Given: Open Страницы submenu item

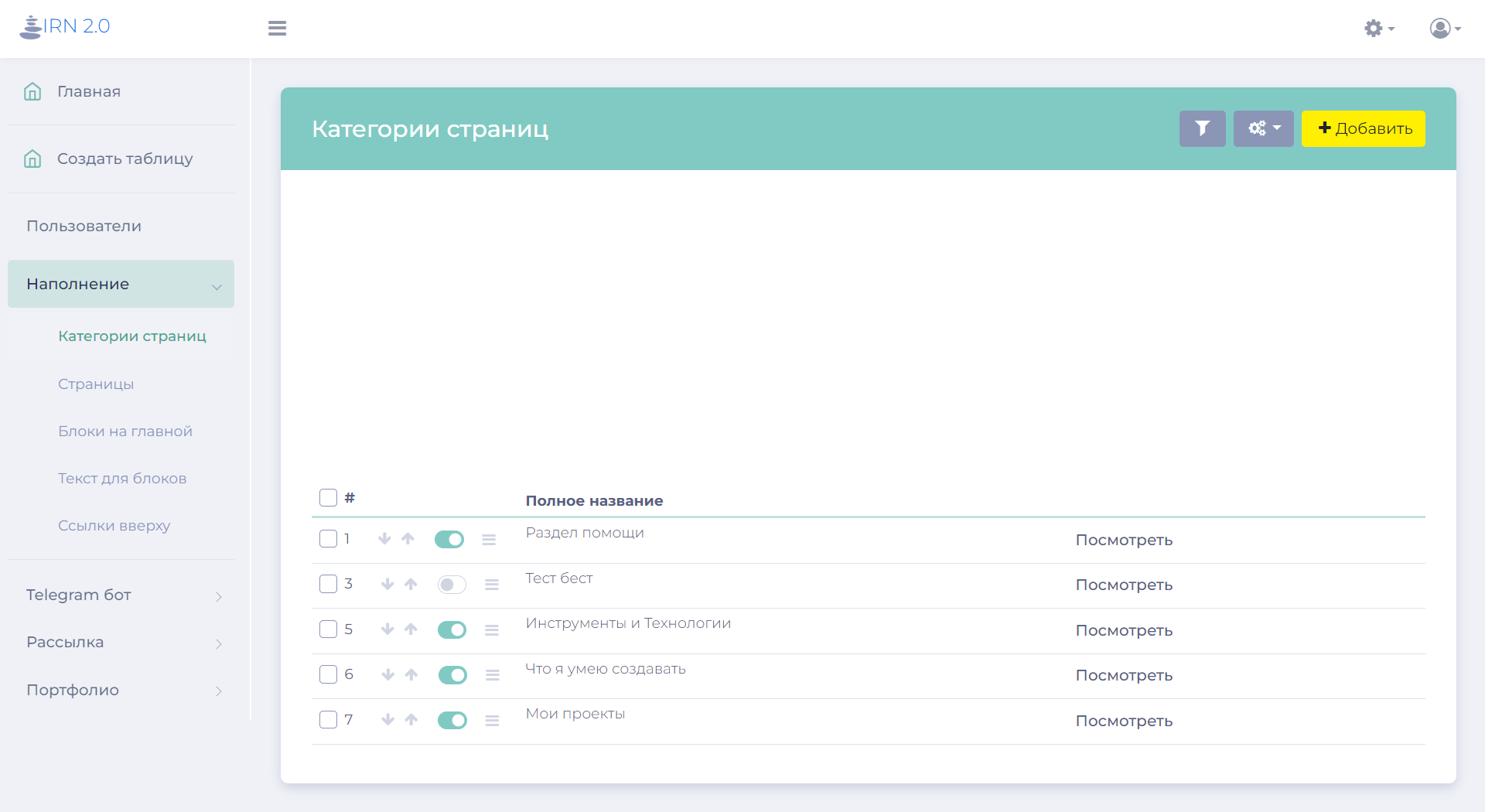Looking at the screenshot, I should point(96,384).
